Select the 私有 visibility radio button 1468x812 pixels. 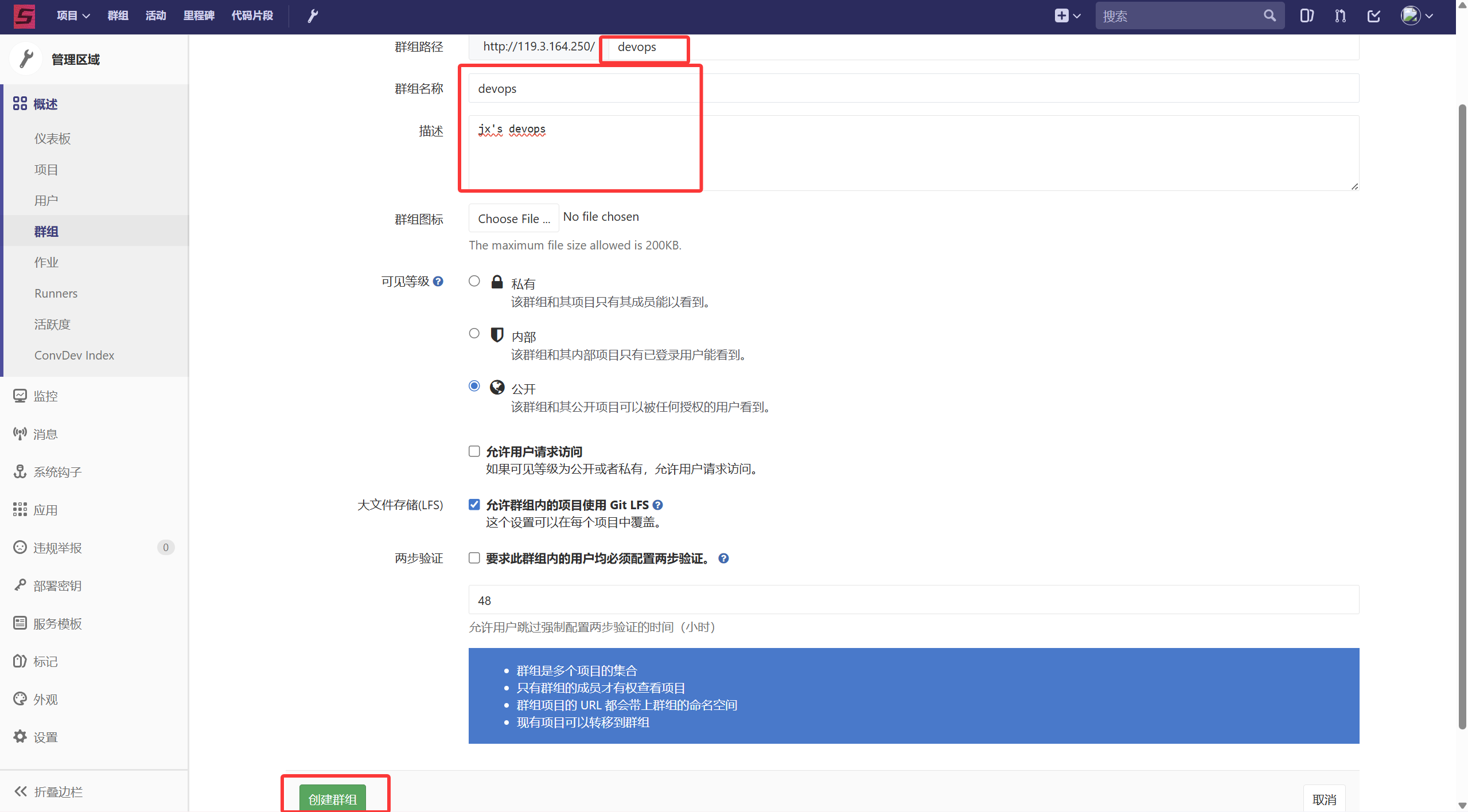(474, 281)
